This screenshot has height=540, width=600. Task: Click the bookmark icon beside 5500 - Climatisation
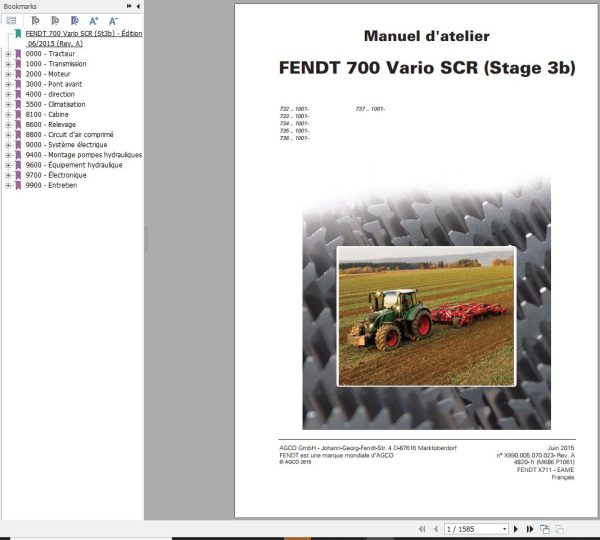click(18, 104)
